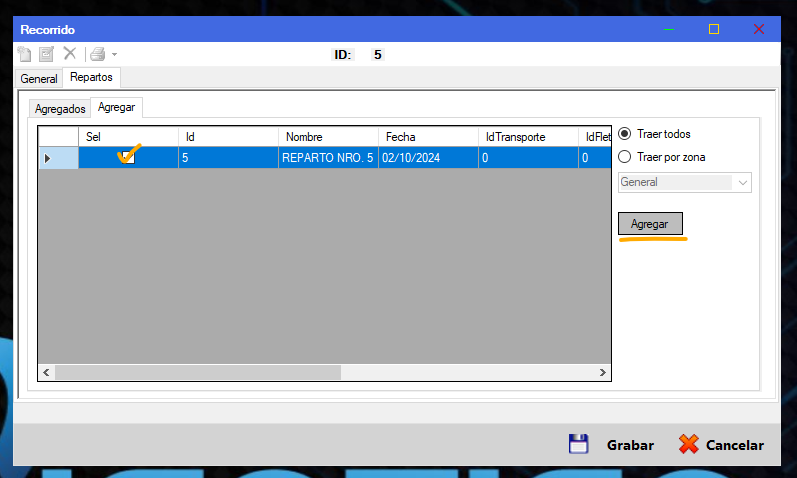Select the Traer todos radio option
797x478 pixels.
click(x=625, y=134)
